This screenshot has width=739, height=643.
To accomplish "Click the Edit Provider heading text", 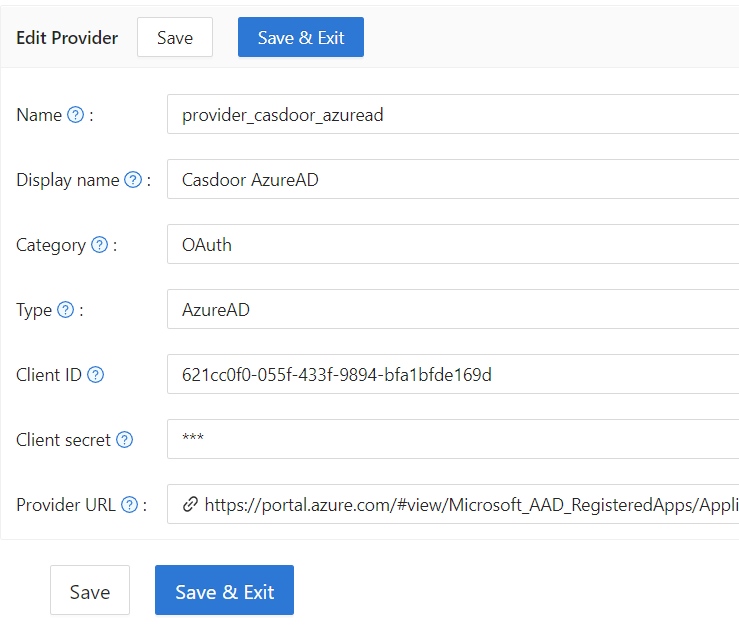I will pyautogui.click(x=67, y=38).
